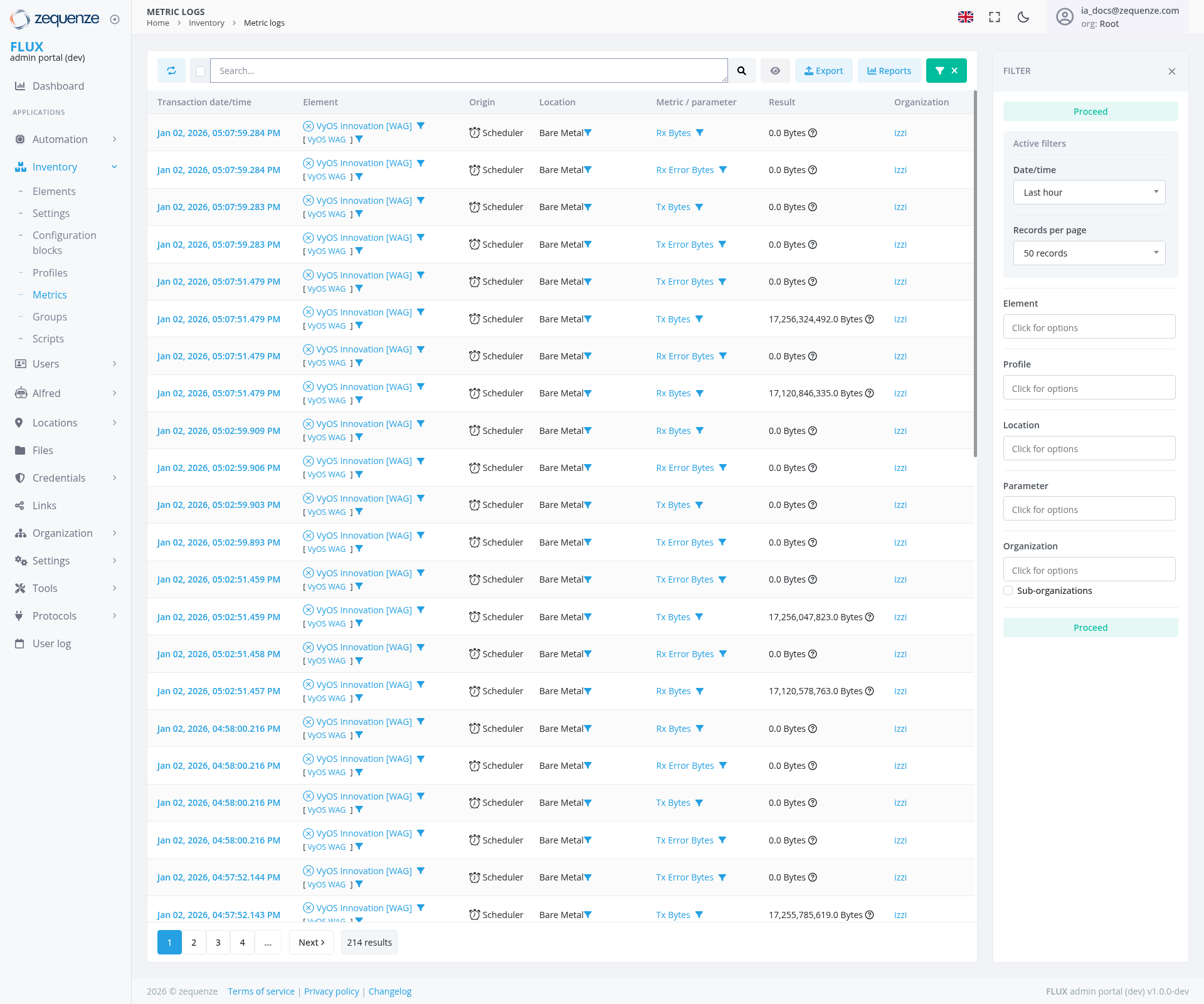
Task: Expand Credentials sidebar menu
Action: (66, 478)
